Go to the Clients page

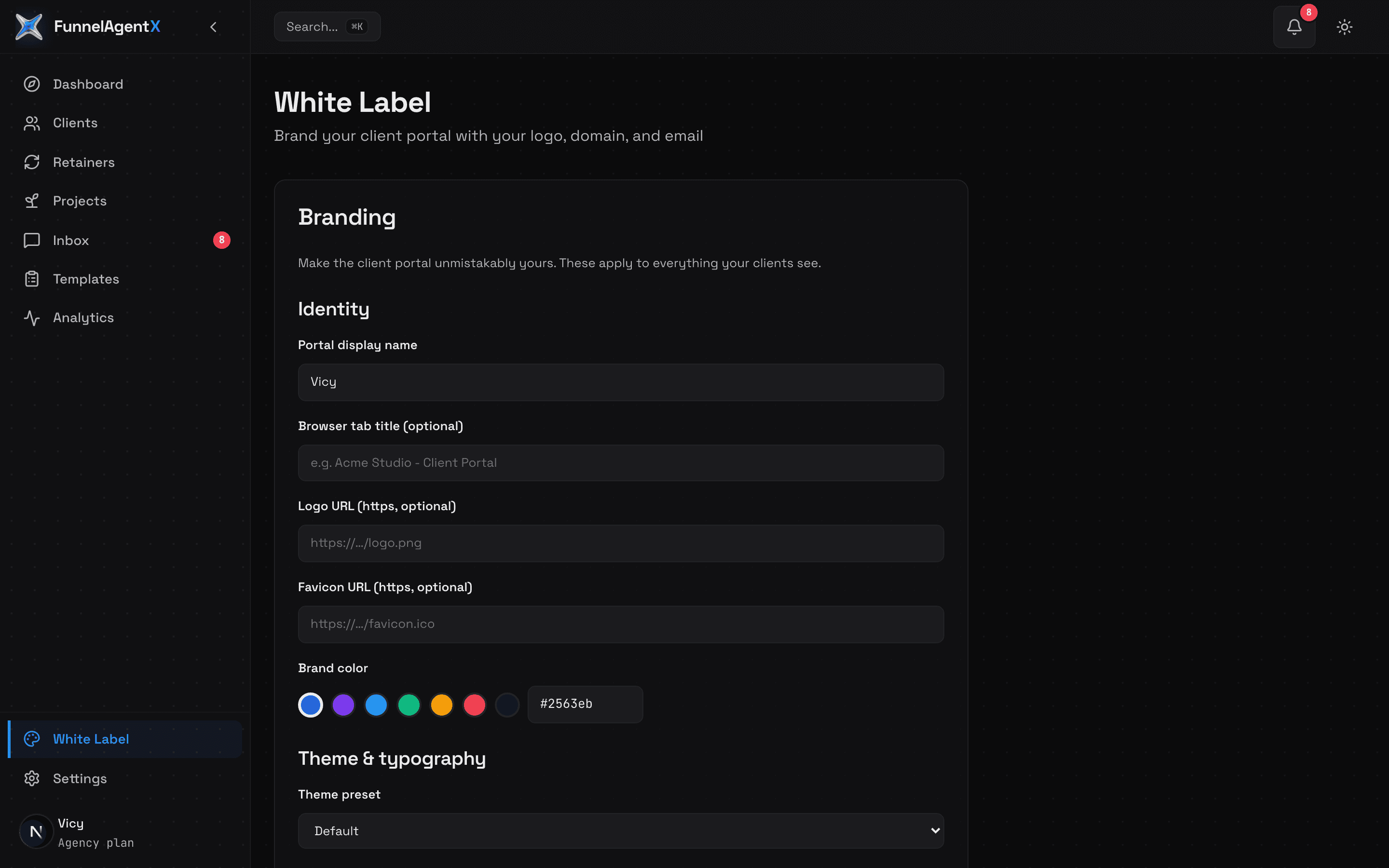[125, 123]
